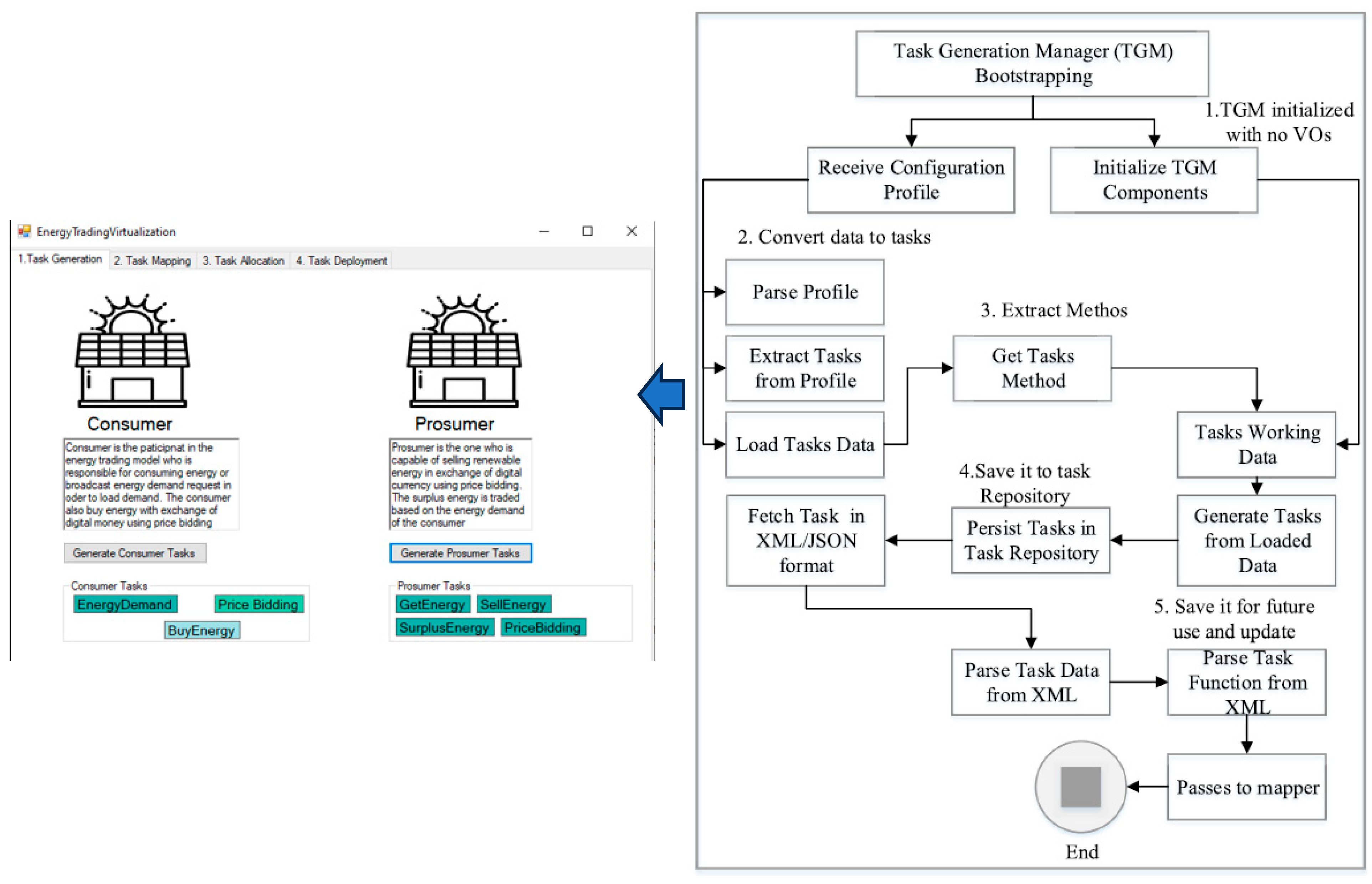Select the GetEnergy prosumer task
The height and width of the screenshot is (884, 1372).
click(432, 605)
